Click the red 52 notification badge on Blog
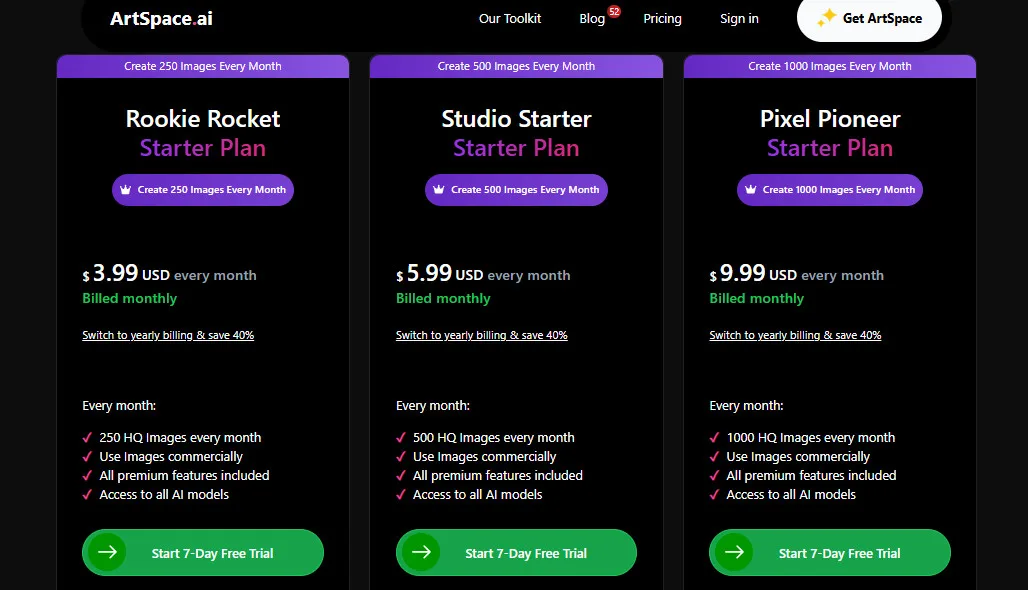This screenshot has width=1028, height=590. coord(613,9)
